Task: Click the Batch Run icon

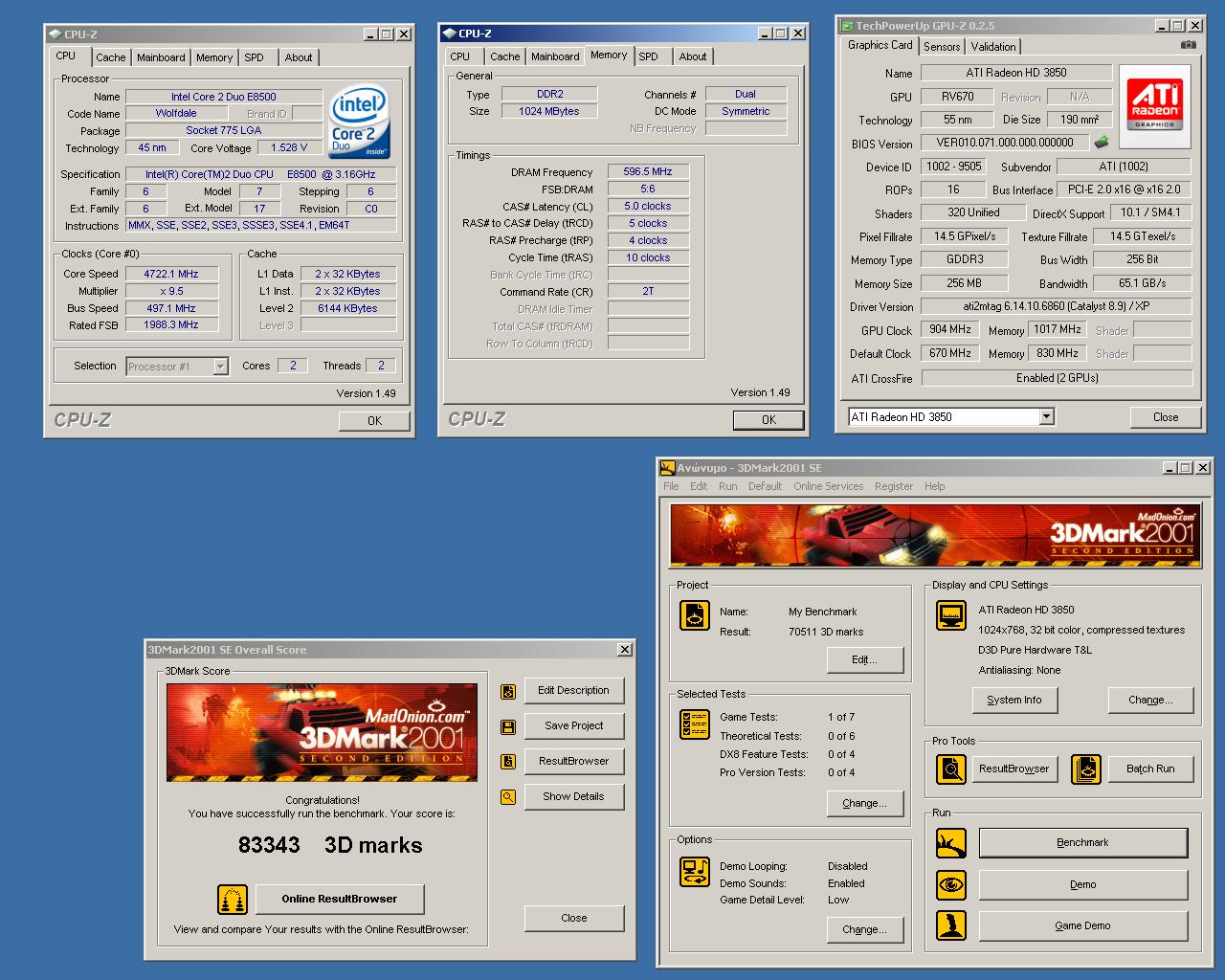Action: click(x=1086, y=768)
